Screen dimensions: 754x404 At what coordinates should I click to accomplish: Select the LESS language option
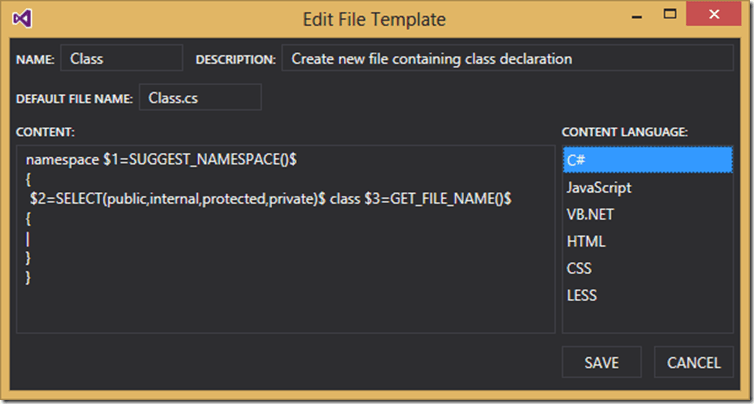(647, 295)
